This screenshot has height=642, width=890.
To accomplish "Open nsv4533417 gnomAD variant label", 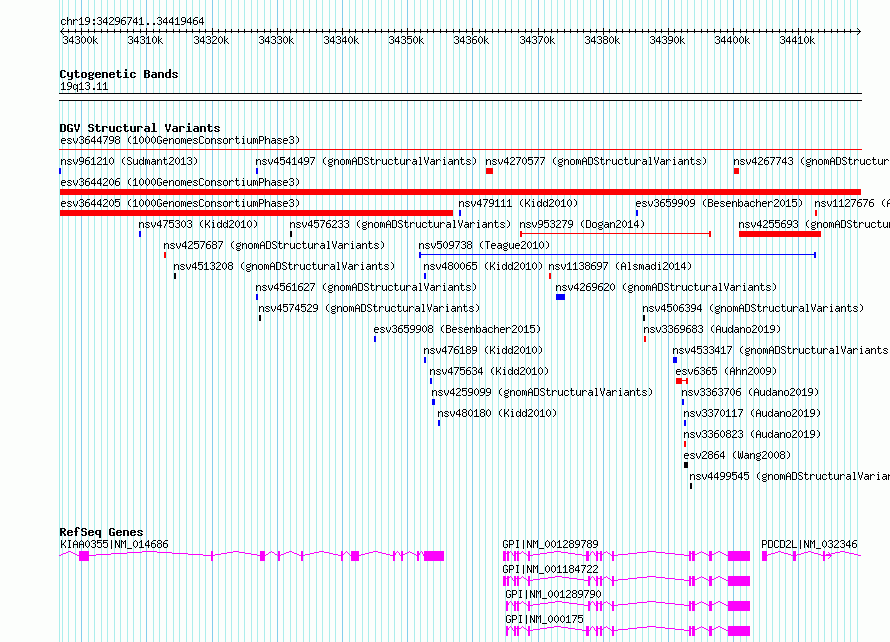I will pos(781,350).
